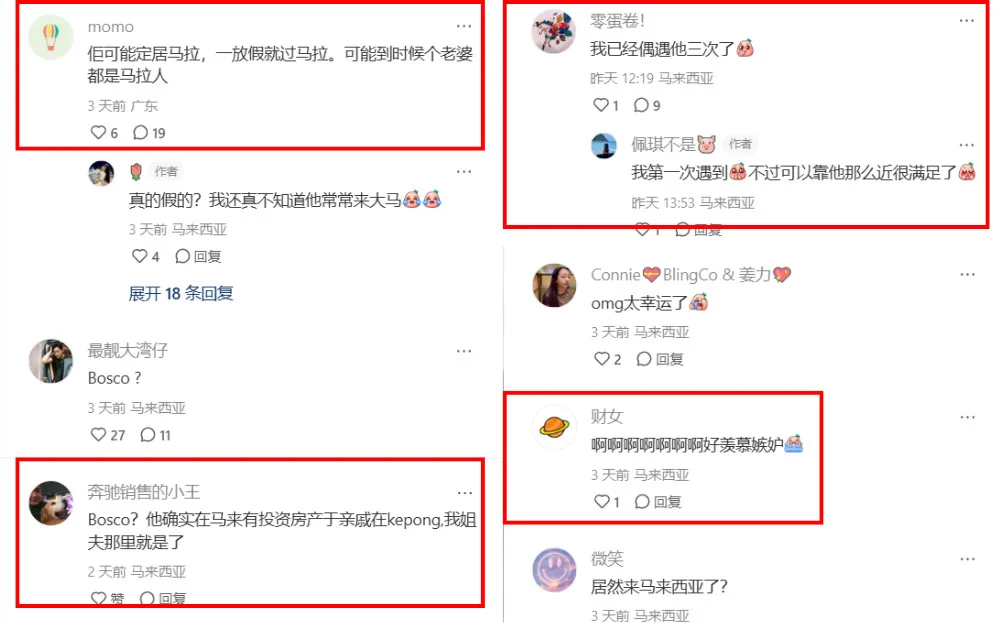Screen dimensions: 1000x623
Task: Like 财女's comment with heart icon
Action: point(601,502)
